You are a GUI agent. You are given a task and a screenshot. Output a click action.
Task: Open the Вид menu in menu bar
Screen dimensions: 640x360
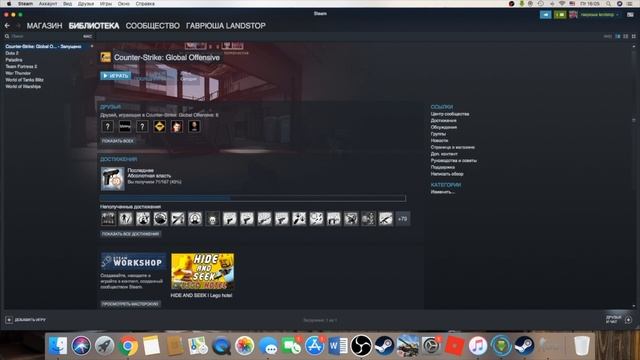pos(67,4)
